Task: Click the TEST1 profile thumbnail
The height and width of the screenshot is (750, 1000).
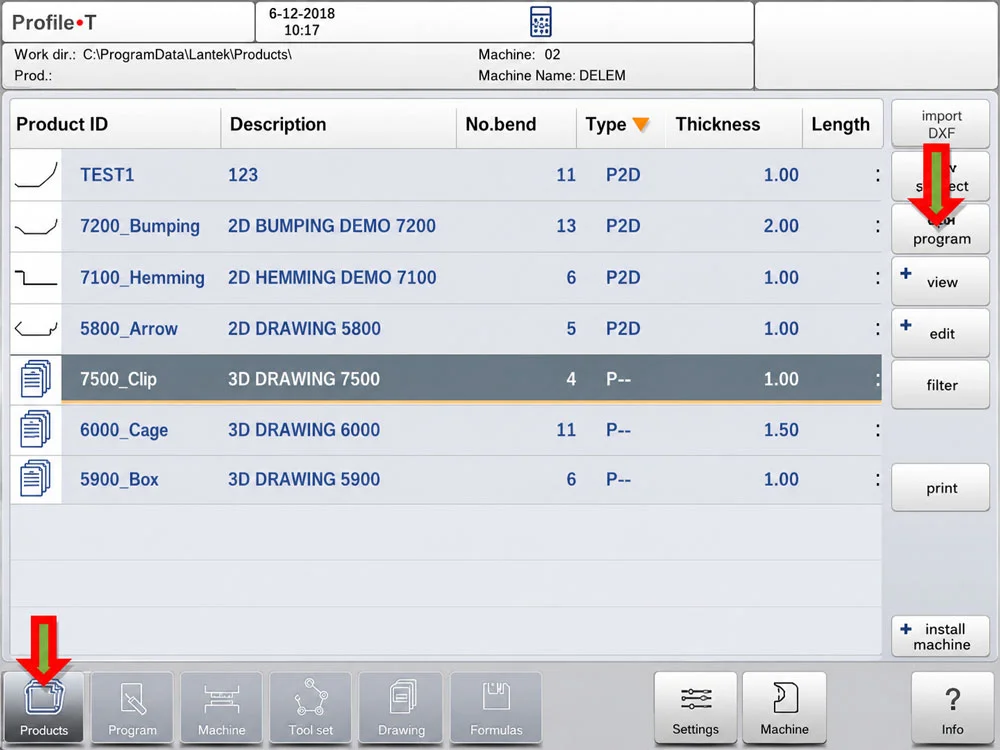Action: [36, 175]
